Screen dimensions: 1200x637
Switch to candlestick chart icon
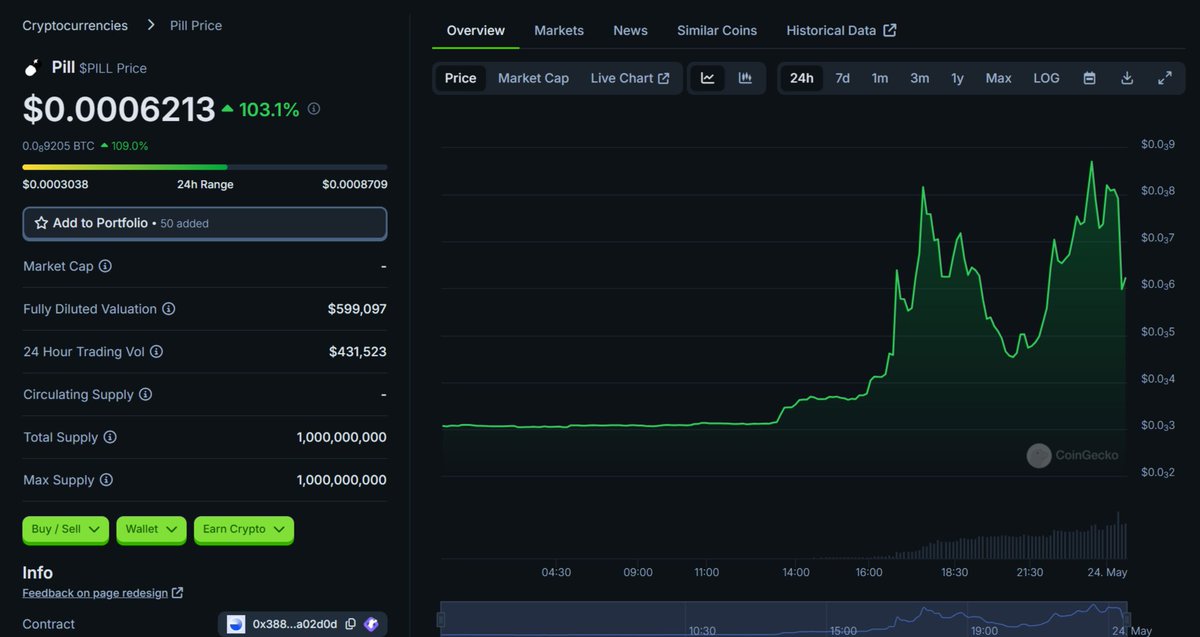(745, 78)
